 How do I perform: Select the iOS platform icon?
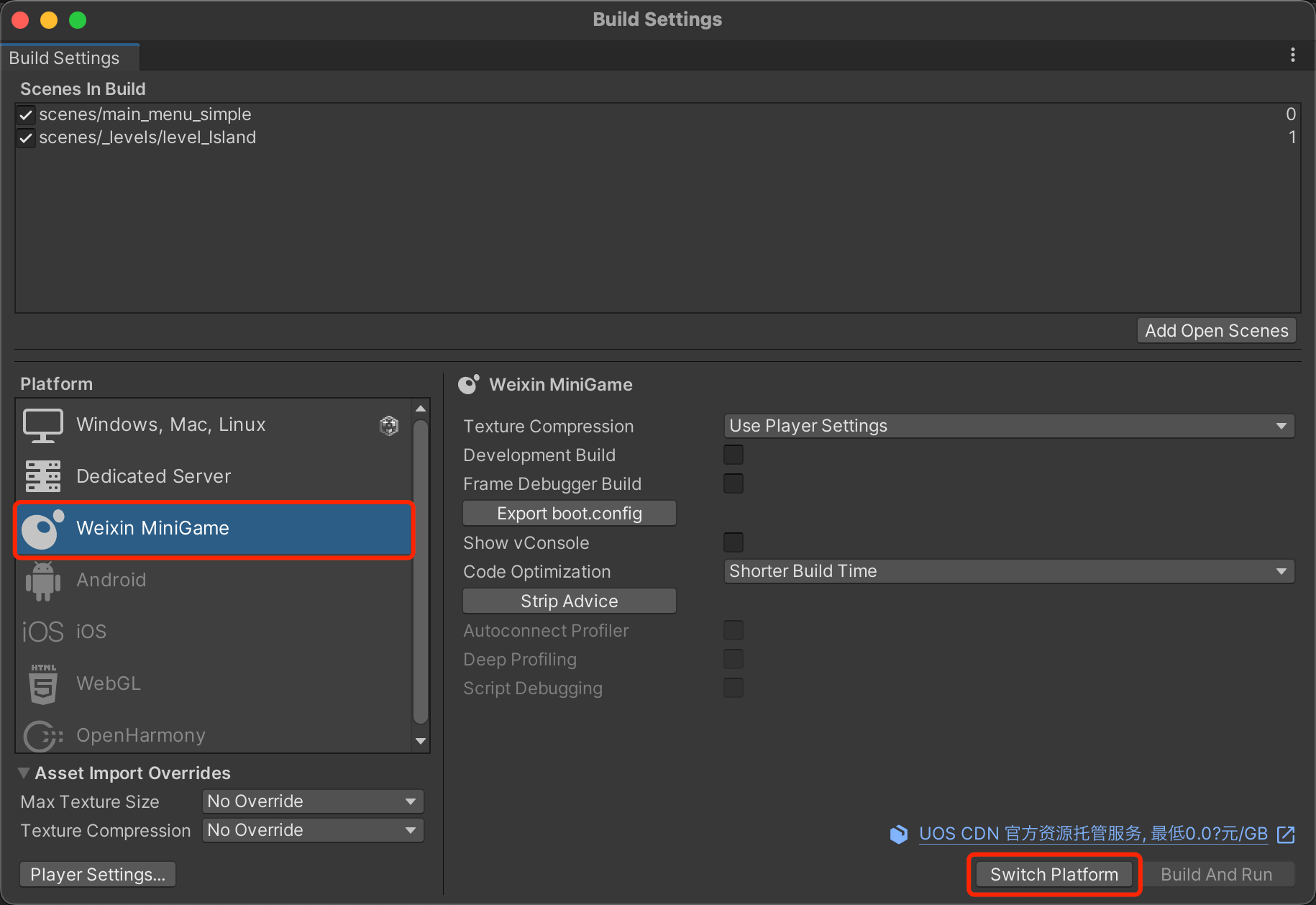pyautogui.click(x=42, y=632)
